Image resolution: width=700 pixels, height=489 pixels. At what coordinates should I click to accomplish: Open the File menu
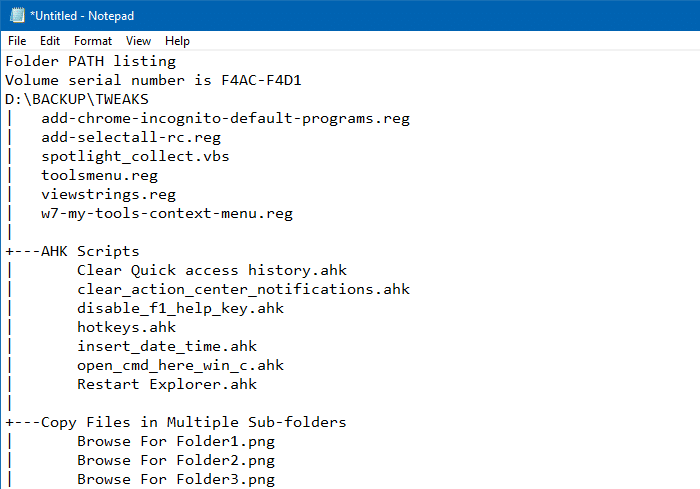click(x=17, y=41)
